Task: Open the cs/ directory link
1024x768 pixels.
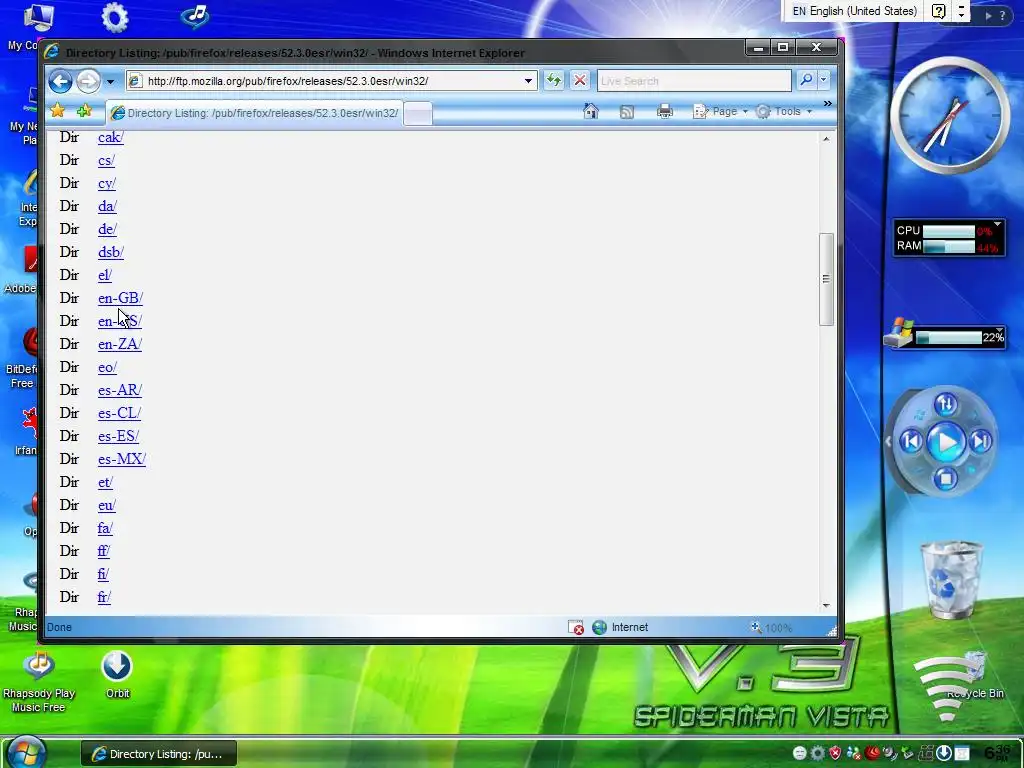Action: (106, 160)
